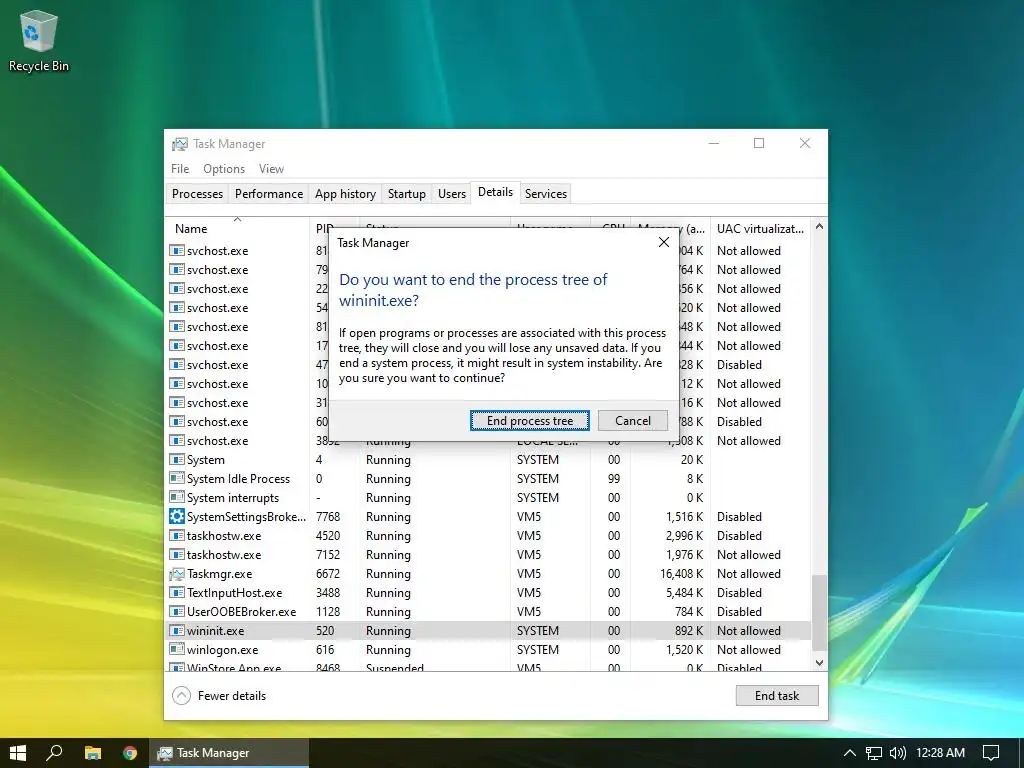Viewport: 1024px width, 768px height.
Task: Cancel the end process dialog
Action: pos(633,421)
